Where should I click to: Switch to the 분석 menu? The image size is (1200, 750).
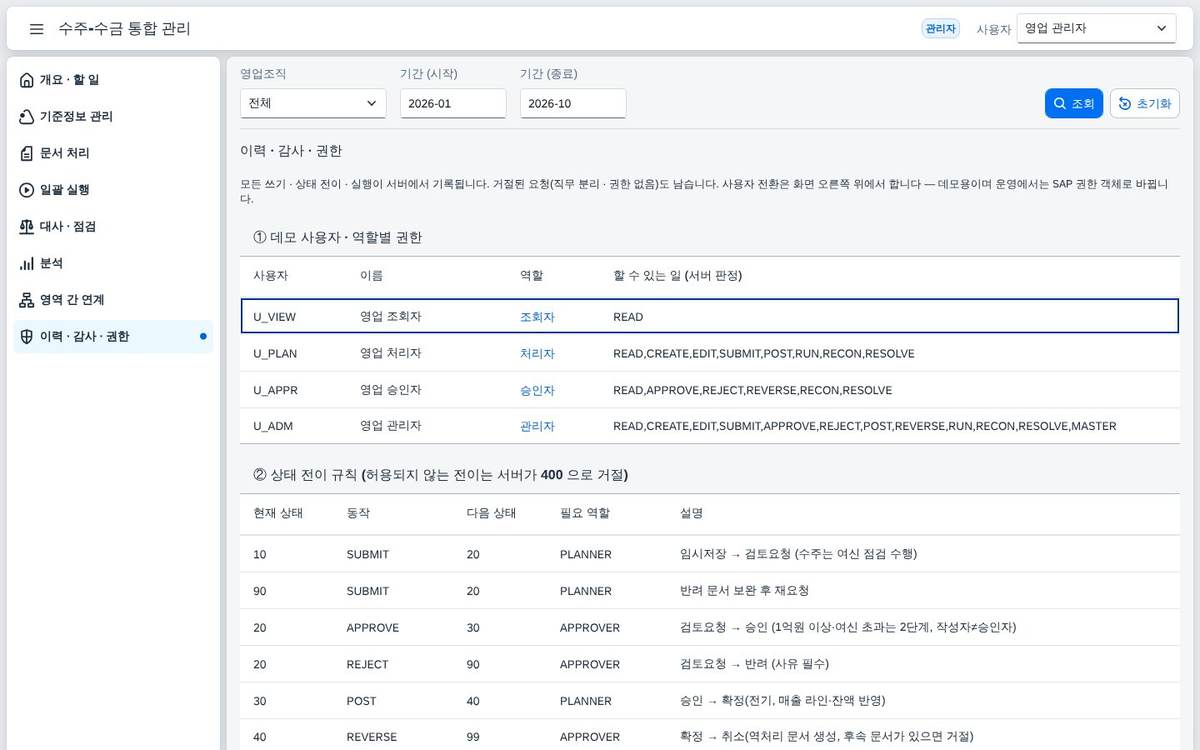(x=113, y=263)
